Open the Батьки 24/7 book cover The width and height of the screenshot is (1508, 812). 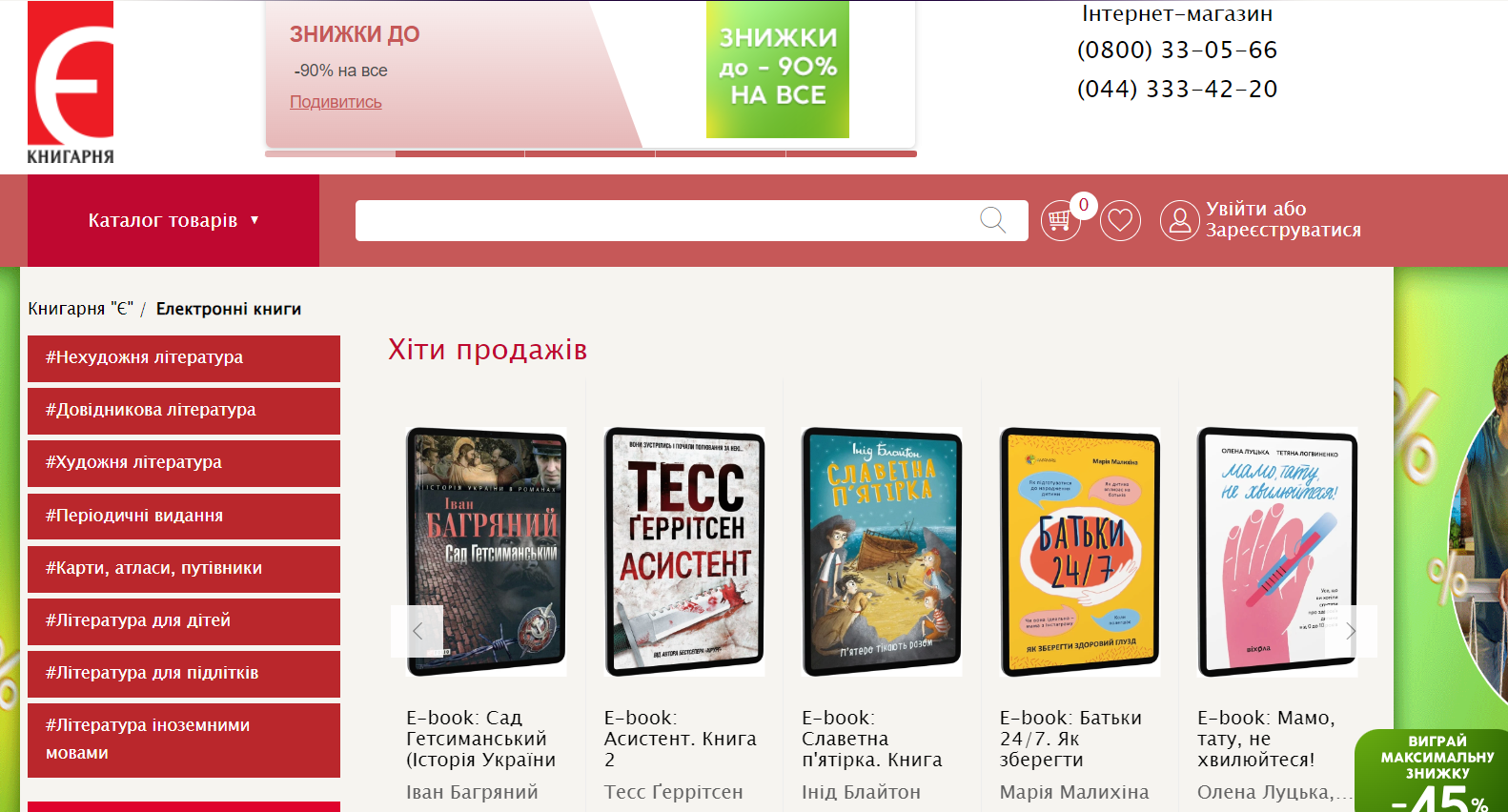coord(1080,552)
